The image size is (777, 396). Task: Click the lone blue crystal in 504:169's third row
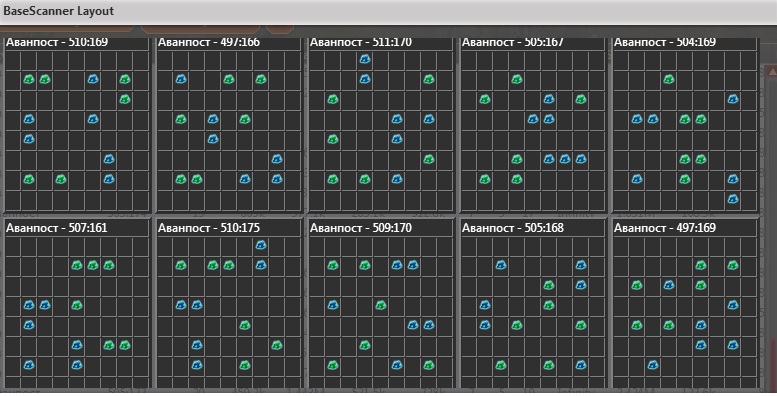(x=733, y=99)
